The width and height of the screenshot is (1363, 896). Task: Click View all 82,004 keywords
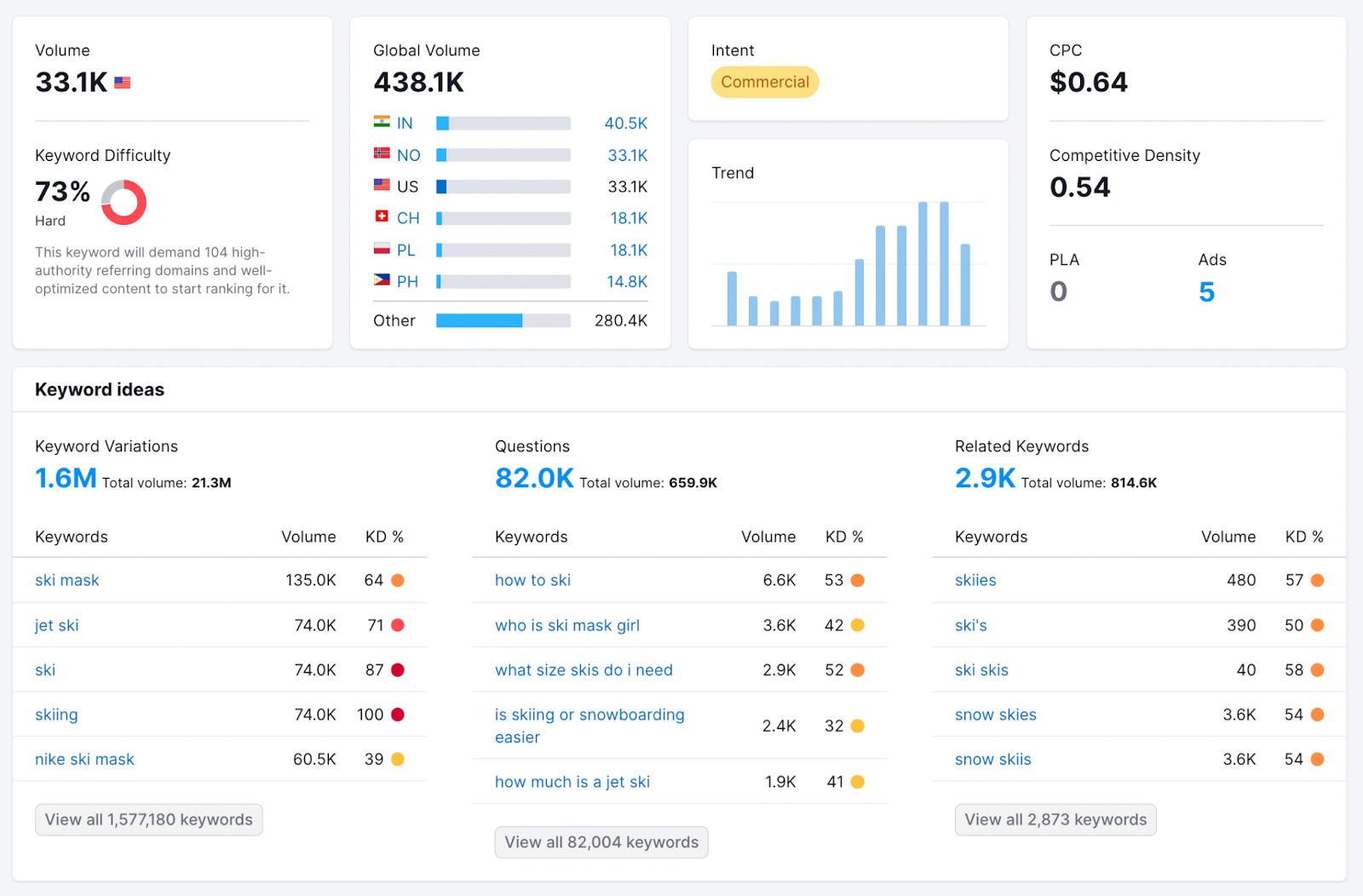coord(601,841)
